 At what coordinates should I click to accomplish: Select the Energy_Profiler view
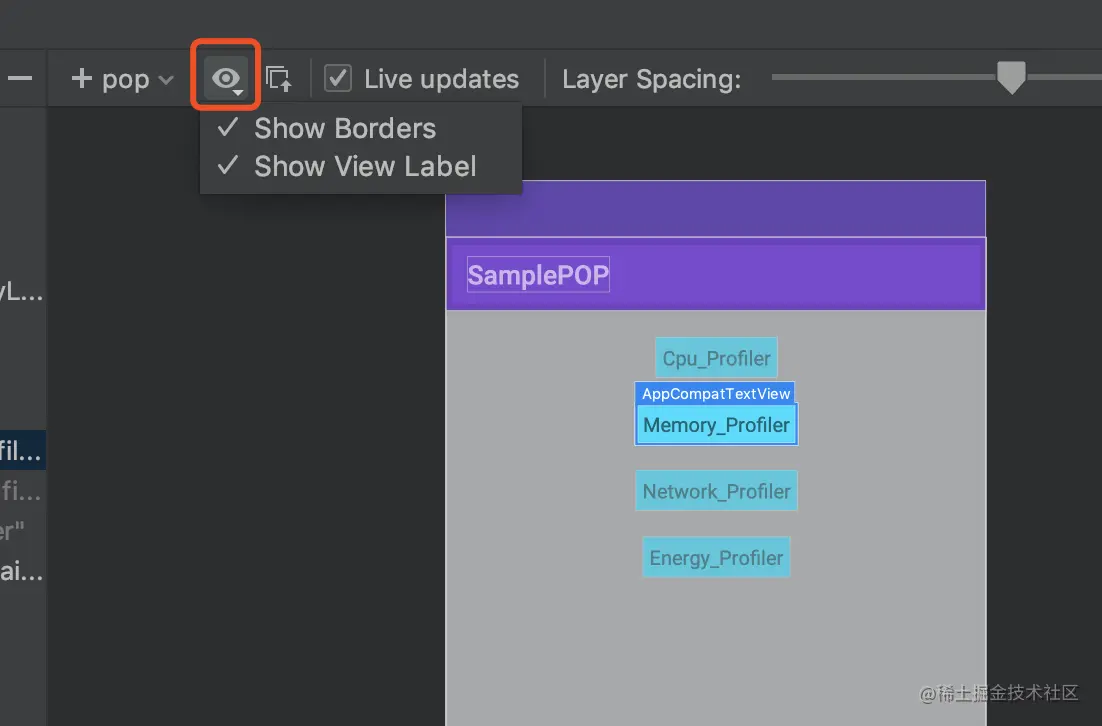(x=716, y=558)
